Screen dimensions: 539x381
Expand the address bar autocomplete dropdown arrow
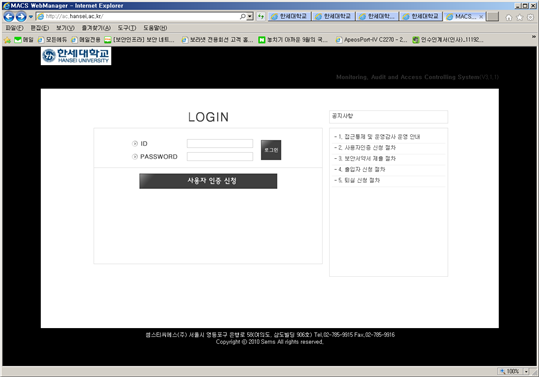250,17
